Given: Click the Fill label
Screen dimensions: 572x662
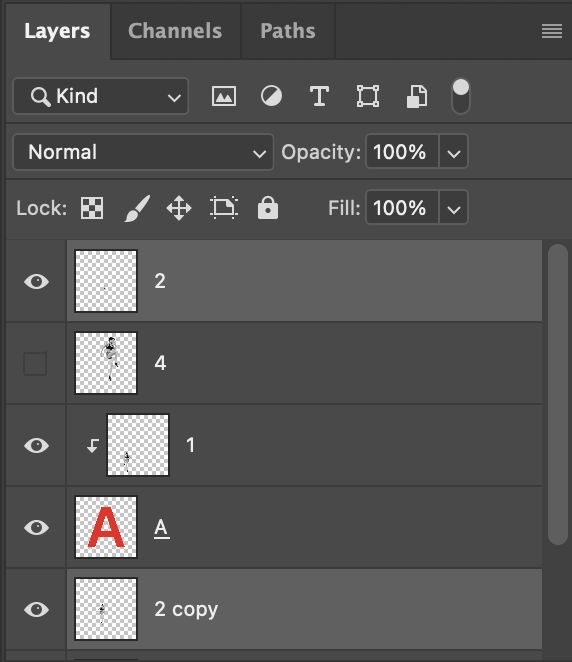Looking at the screenshot, I should coord(344,208).
